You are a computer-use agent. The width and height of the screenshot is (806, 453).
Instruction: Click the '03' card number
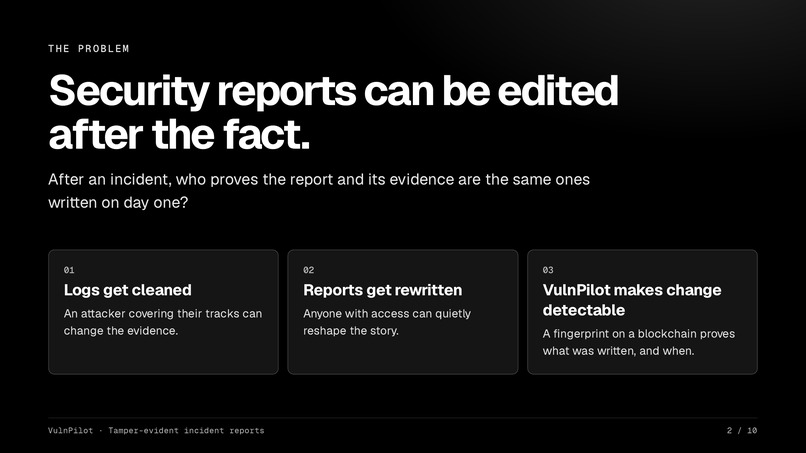(x=548, y=270)
